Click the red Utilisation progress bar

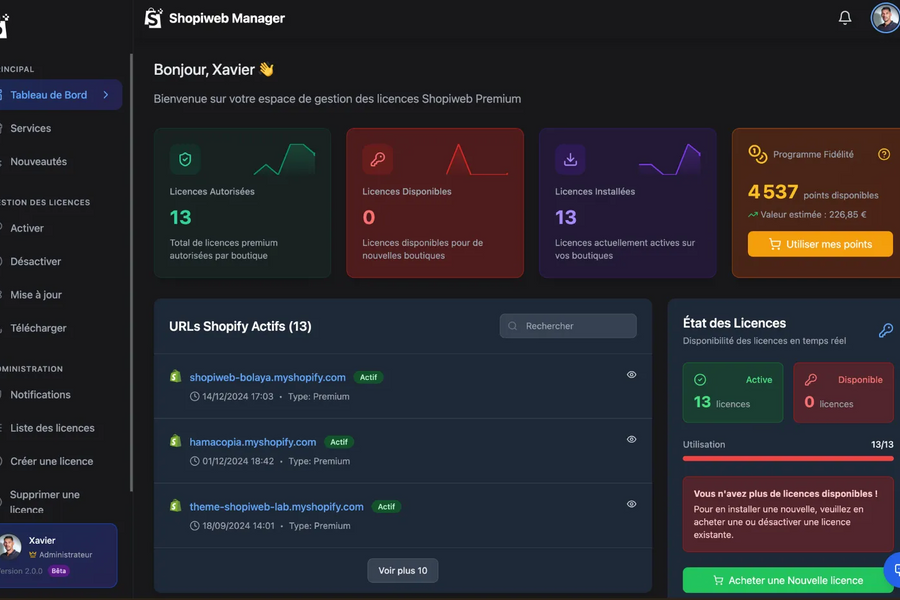point(788,458)
